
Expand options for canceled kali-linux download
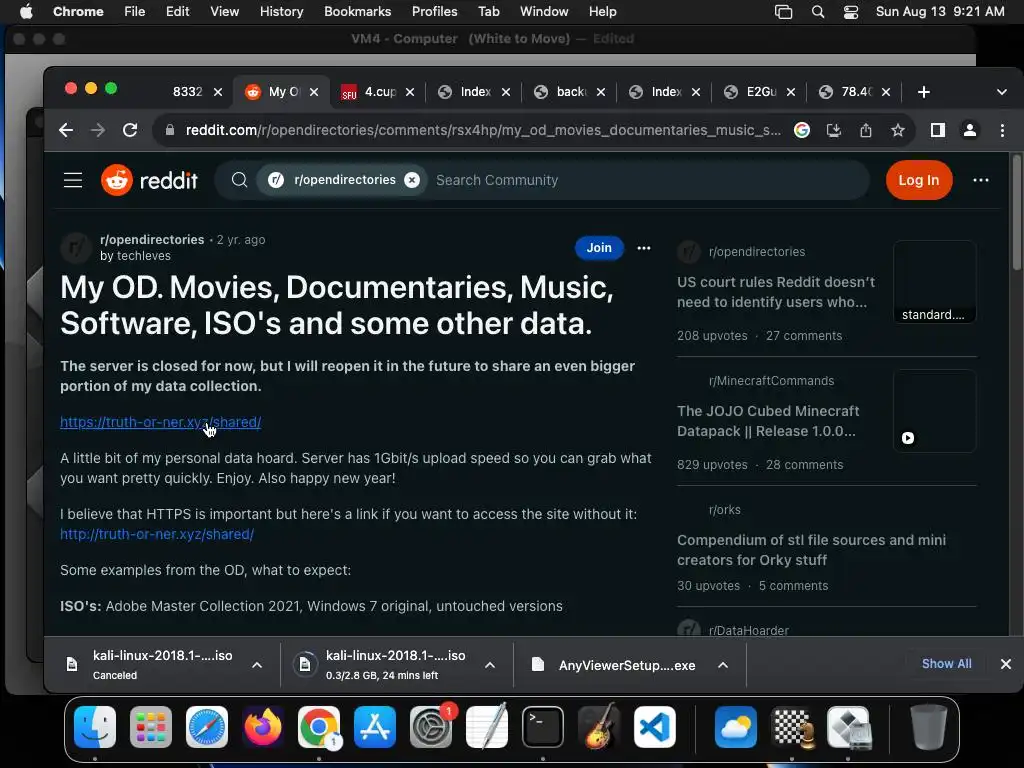pos(257,665)
